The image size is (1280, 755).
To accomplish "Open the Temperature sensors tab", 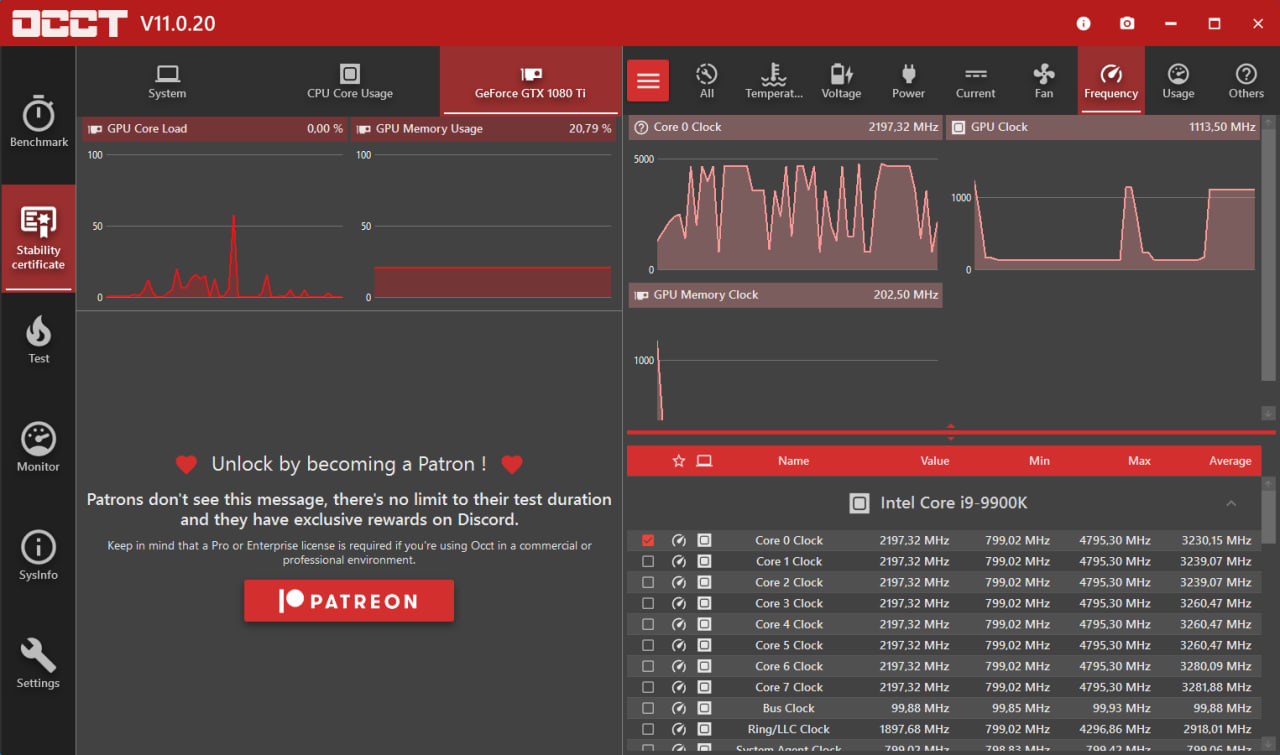I will 773,81.
